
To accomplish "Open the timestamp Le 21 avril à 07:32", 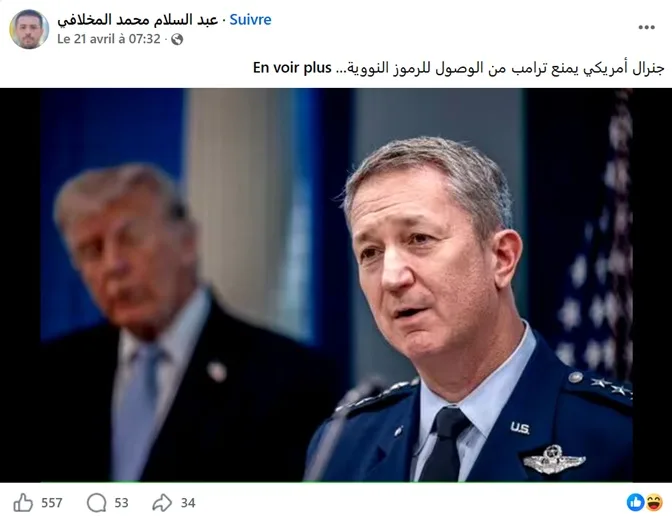I will [109, 39].
